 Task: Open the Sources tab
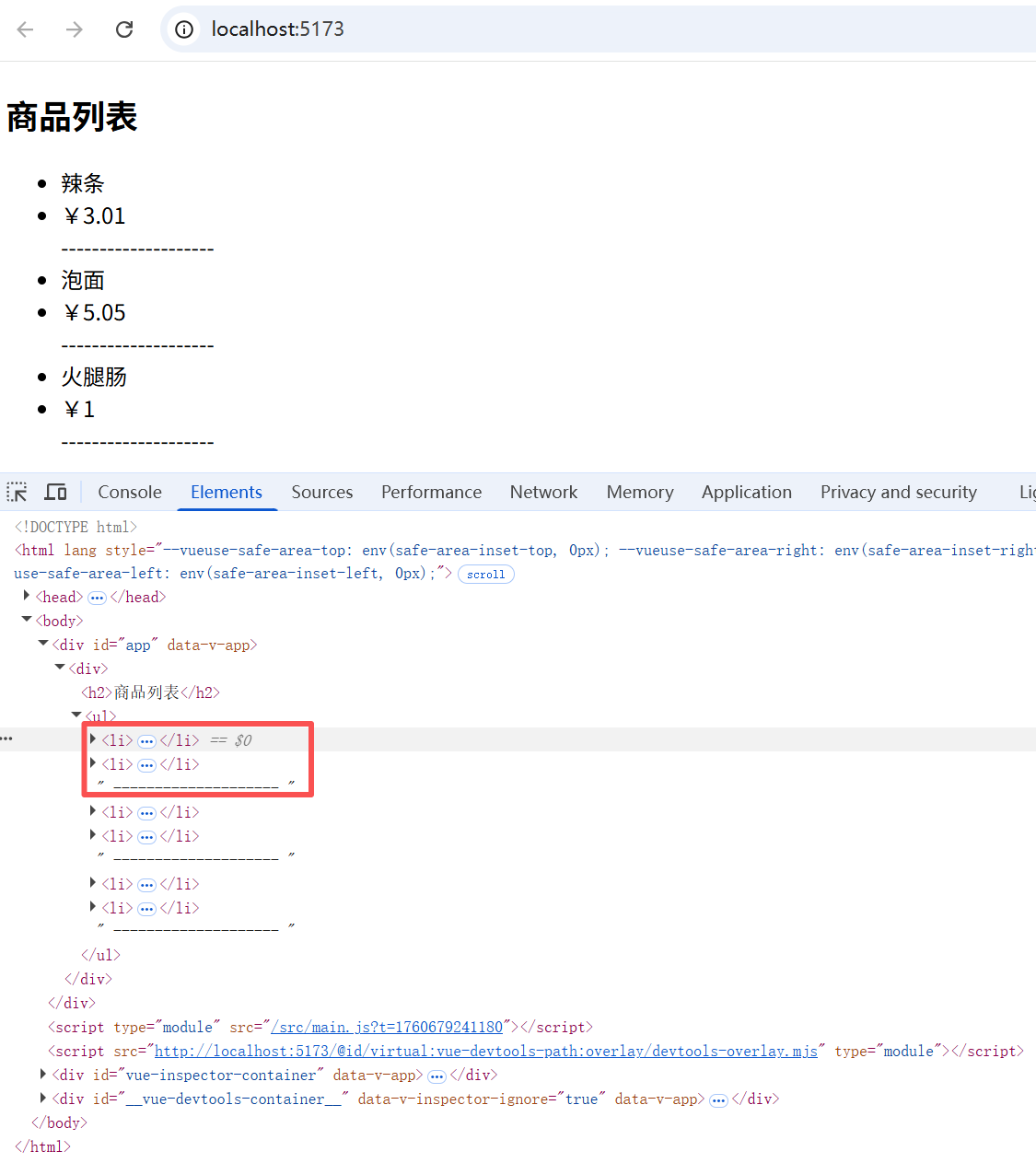click(x=322, y=492)
